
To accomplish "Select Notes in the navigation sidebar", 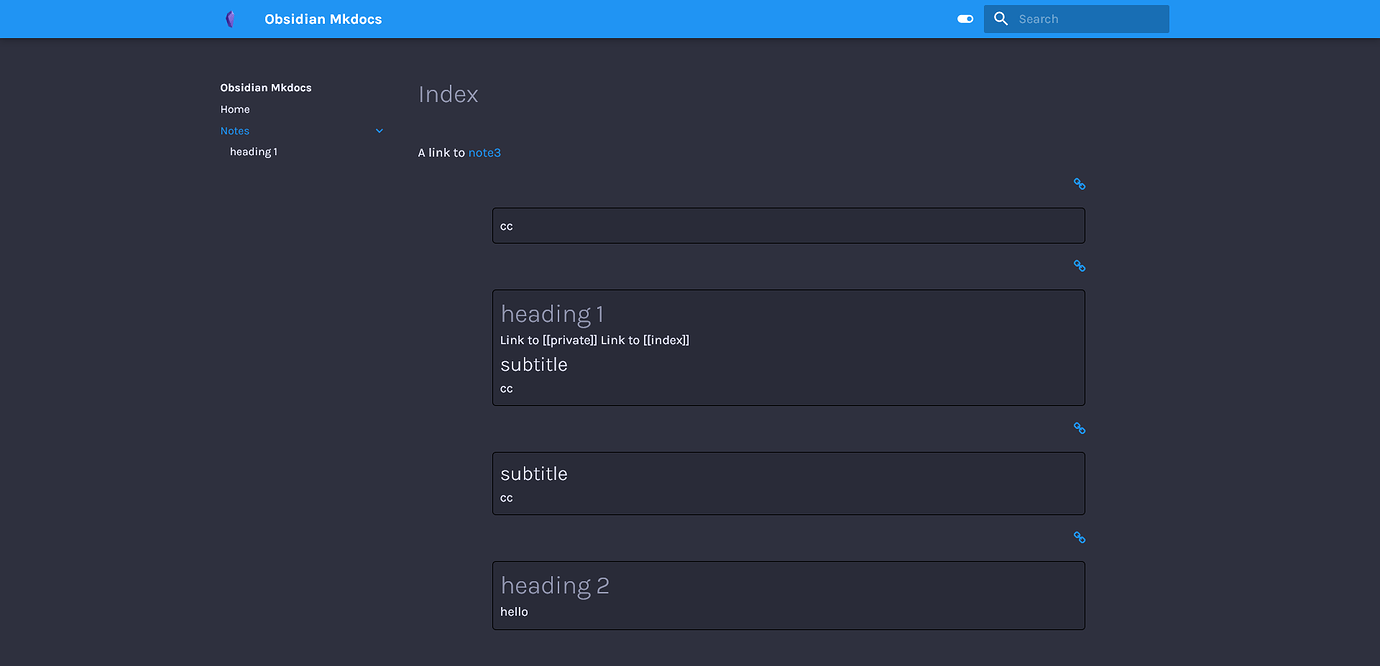I will click(234, 131).
